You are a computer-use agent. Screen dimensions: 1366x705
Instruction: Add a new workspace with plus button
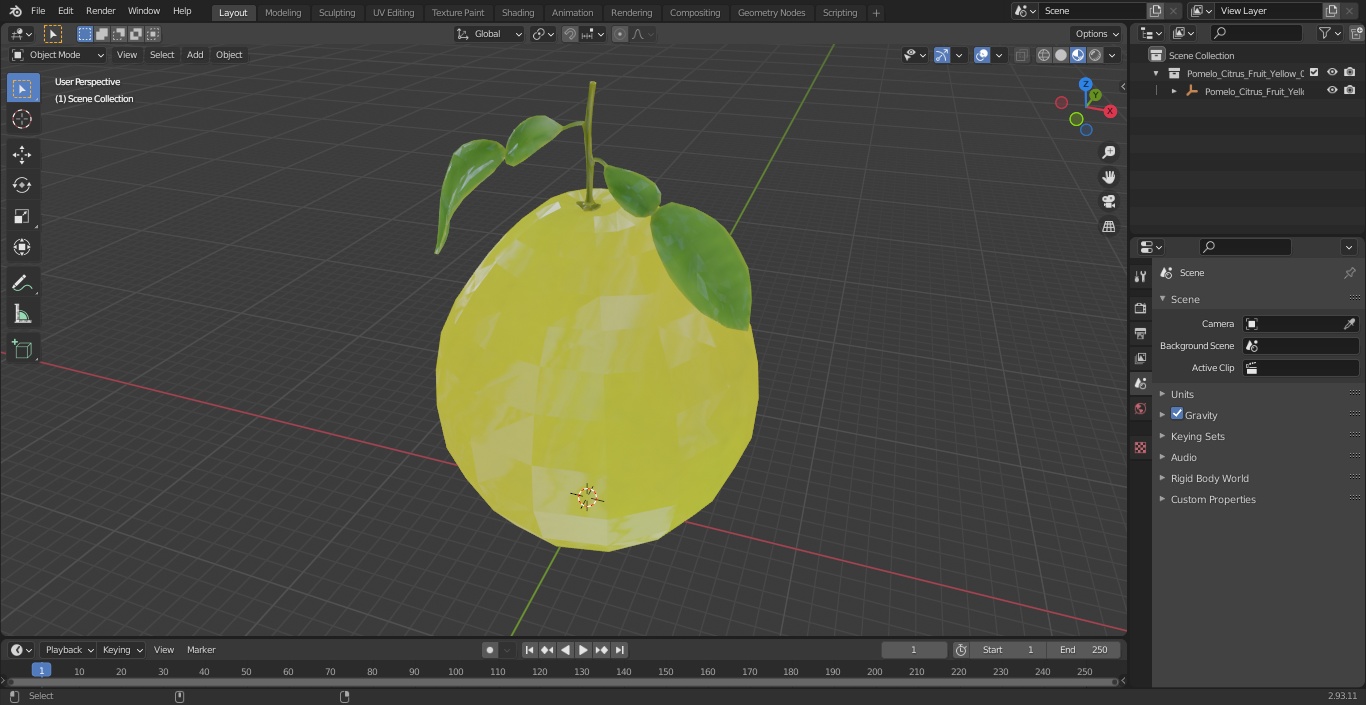tap(876, 13)
